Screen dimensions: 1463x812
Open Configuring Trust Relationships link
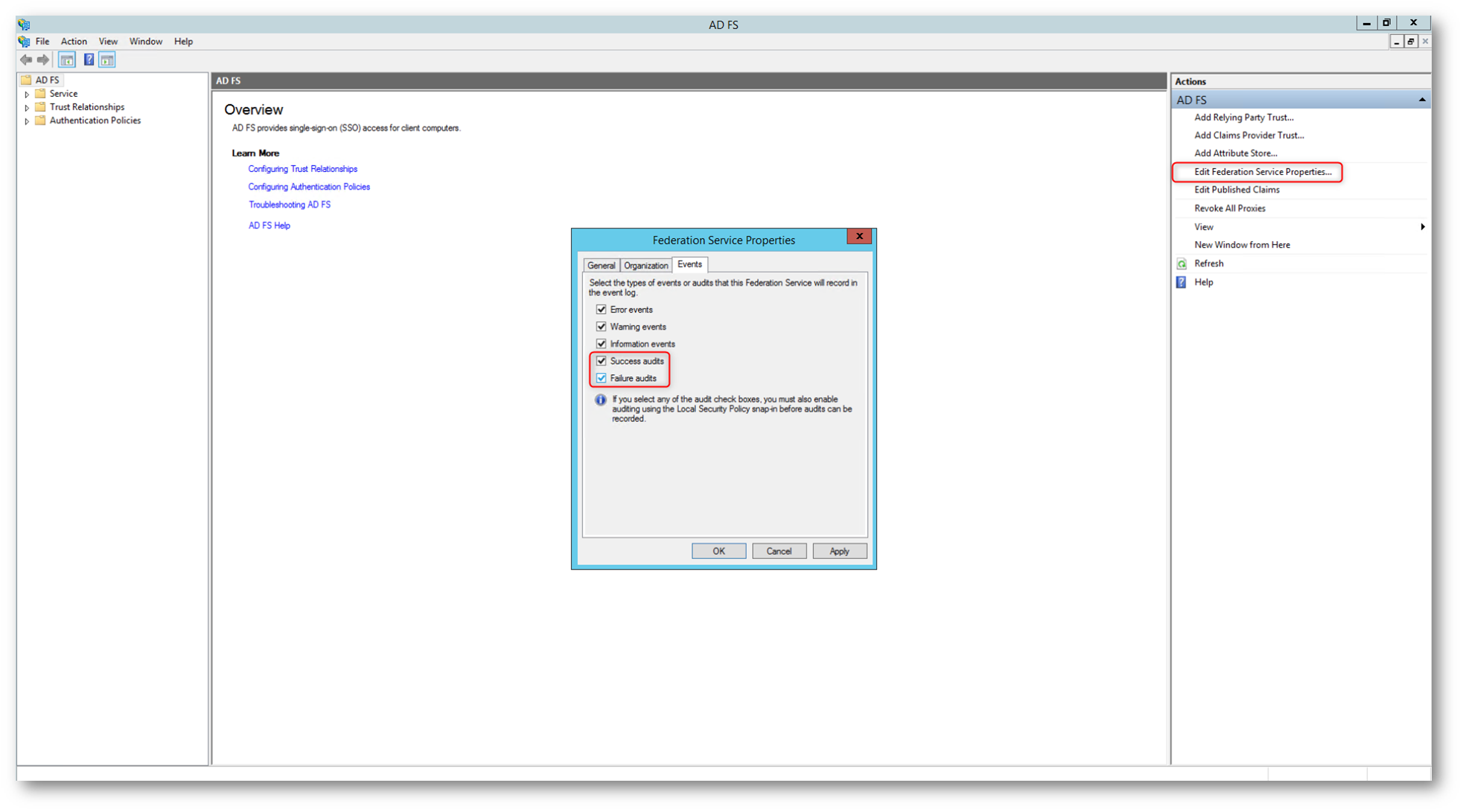302,169
